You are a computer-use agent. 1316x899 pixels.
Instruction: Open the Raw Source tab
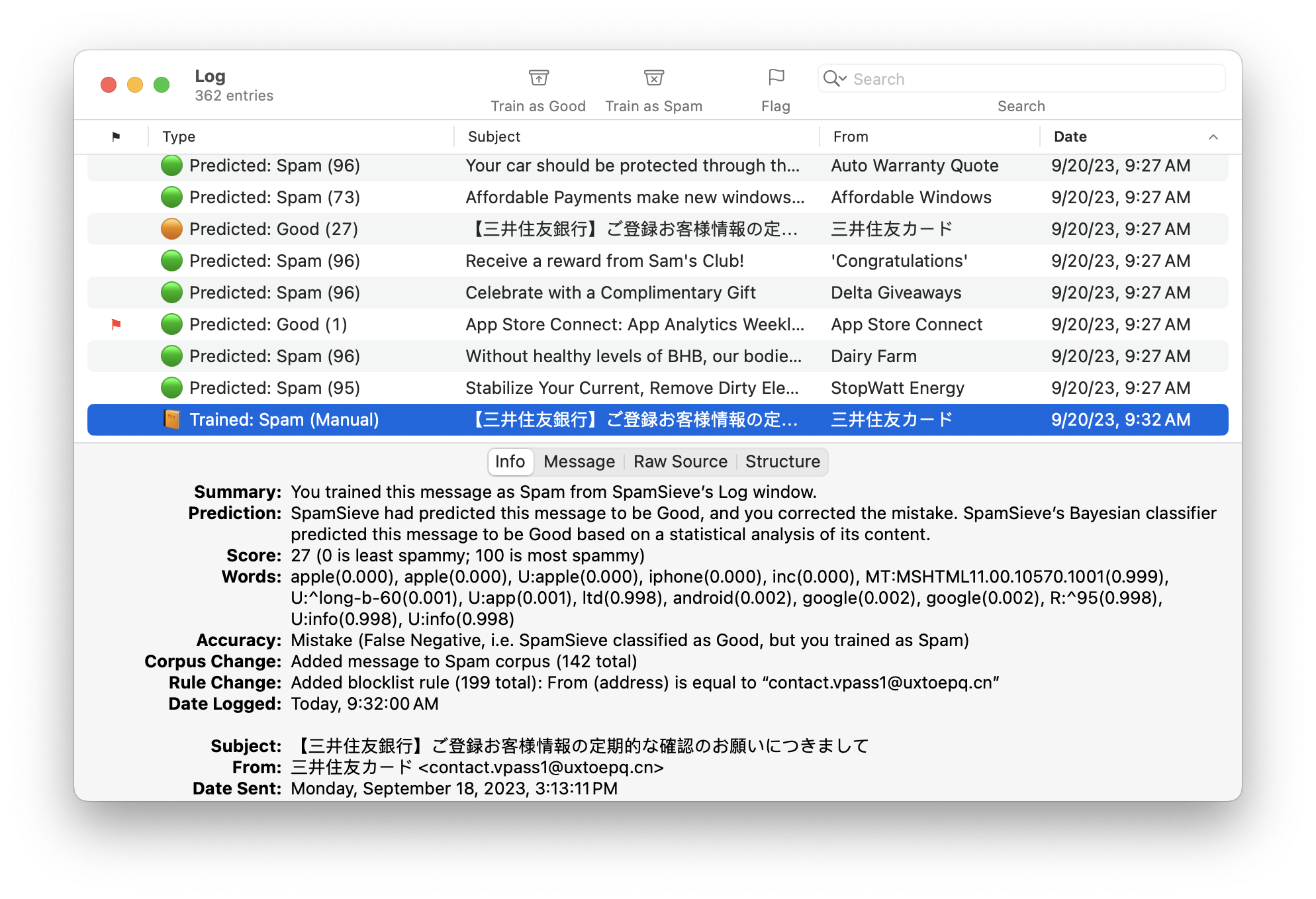point(680,461)
